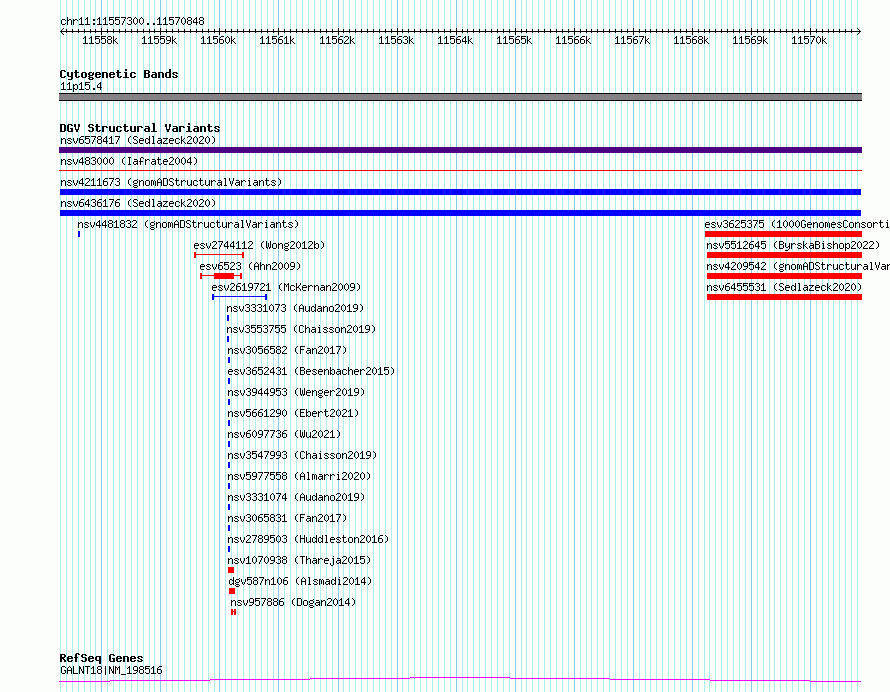Click the esv6523 (Ahn2009) label

tap(250, 266)
